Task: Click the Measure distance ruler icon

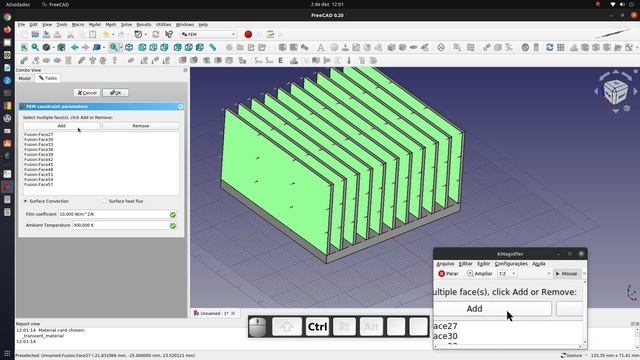Action: point(213,47)
